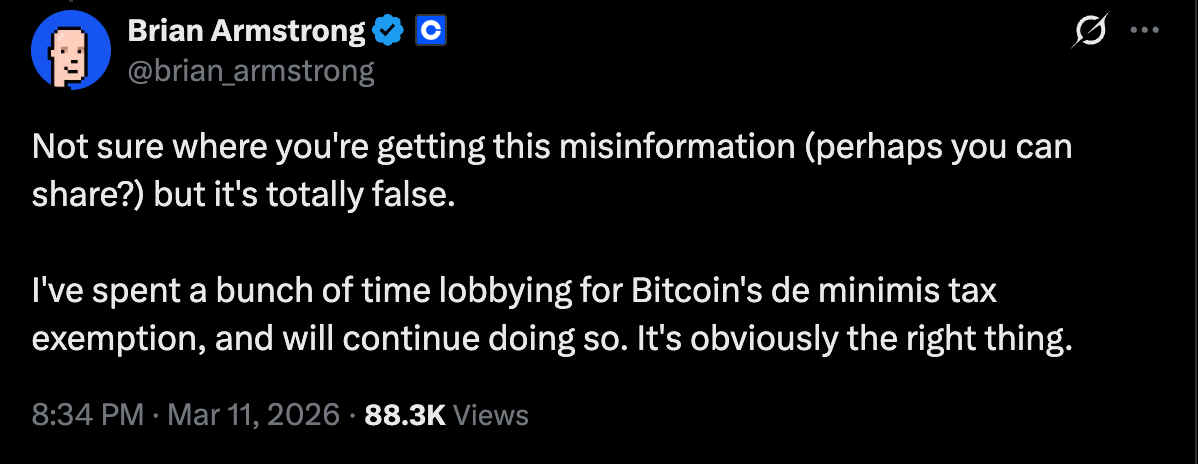Screen dimensions: 1198x464
Task: Click the Brian Armstrong display name
Action: [x=246, y=32]
